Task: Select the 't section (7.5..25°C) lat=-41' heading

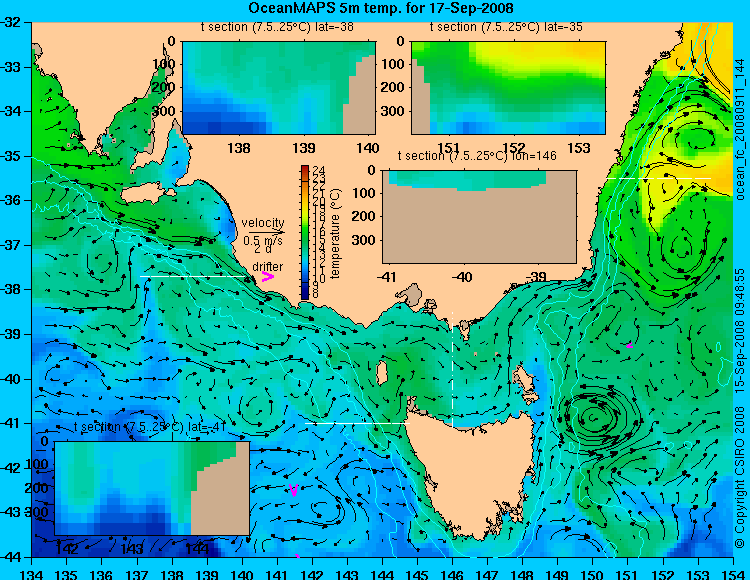Action: coord(150,427)
